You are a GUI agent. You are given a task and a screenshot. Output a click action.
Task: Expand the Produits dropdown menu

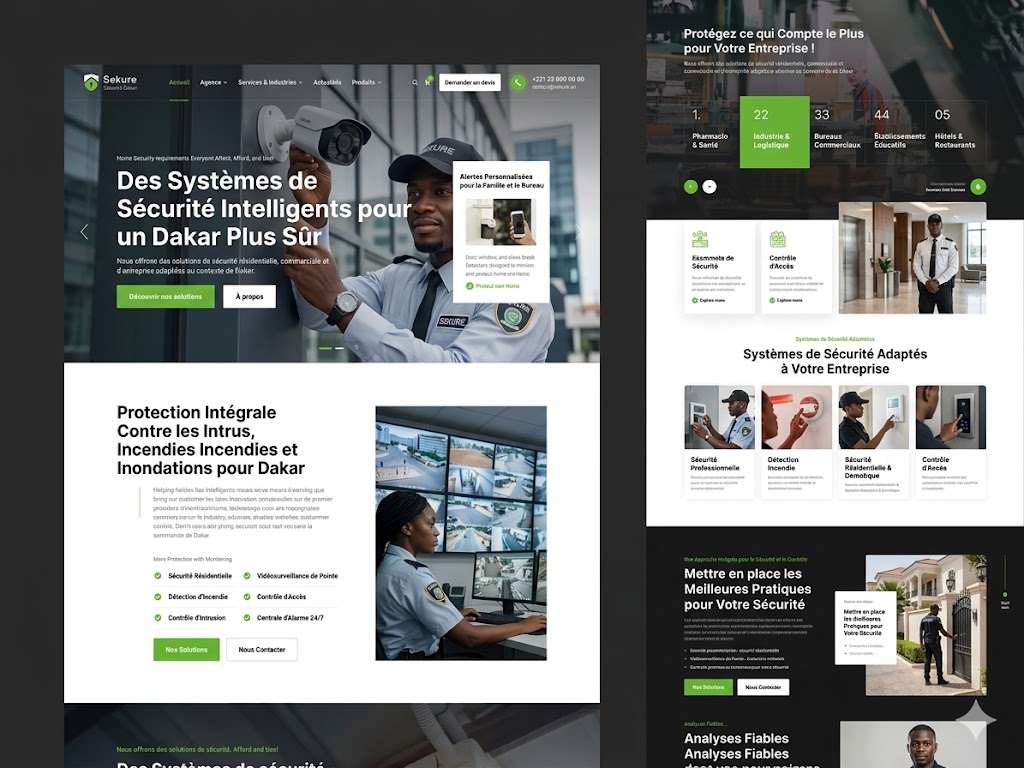pyautogui.click(x=366, y=81)
